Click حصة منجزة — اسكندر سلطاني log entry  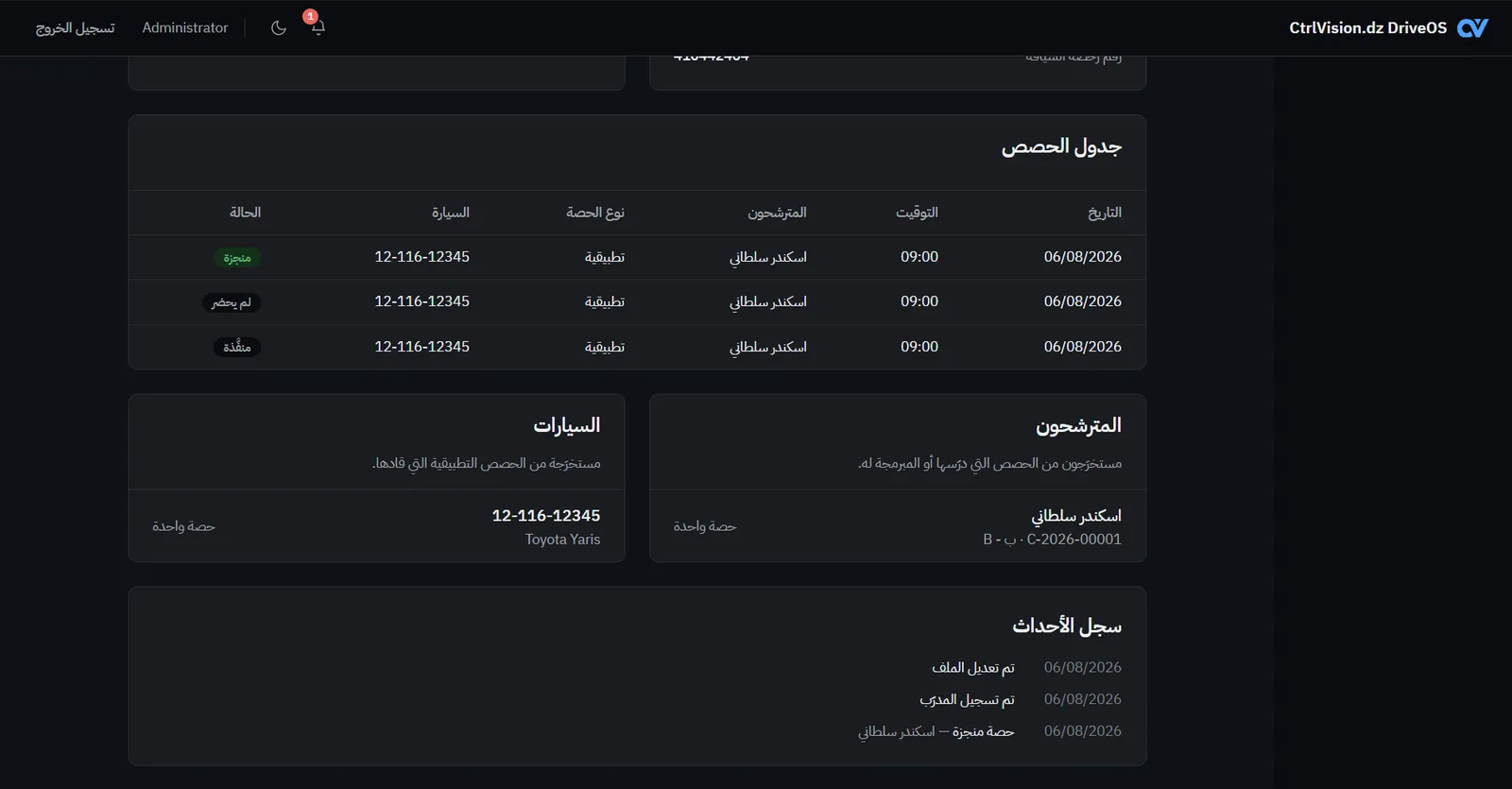click(x=936, y=731)
